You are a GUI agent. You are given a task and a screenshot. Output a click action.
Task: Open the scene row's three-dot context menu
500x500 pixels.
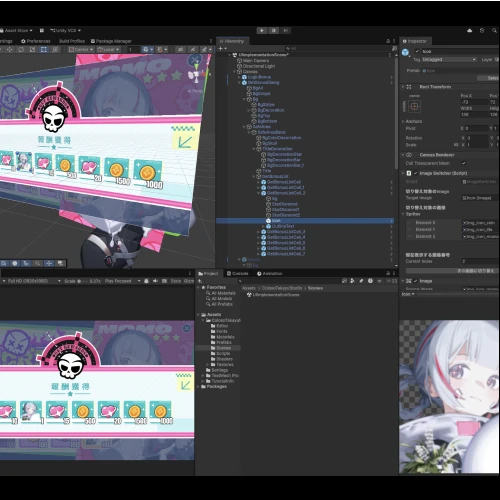390,55
